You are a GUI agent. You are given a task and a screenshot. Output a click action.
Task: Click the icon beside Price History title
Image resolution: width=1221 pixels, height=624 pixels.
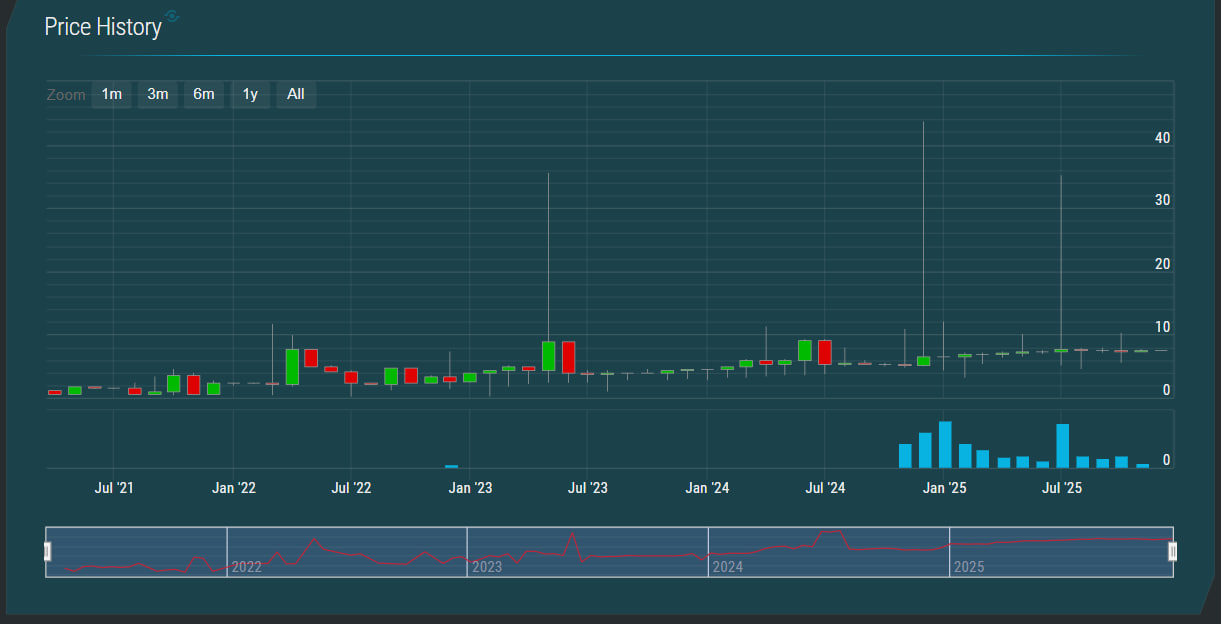click(x=172, y=16)
